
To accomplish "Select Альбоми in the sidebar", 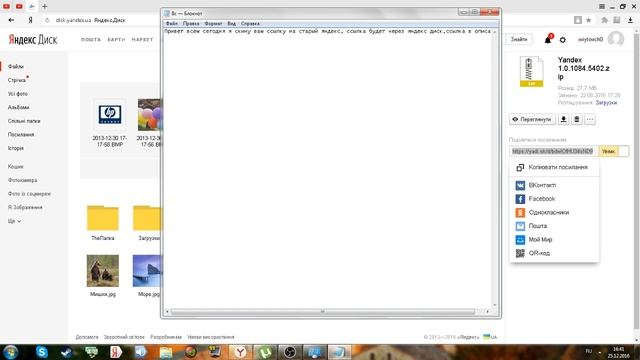I will (18, 107).
